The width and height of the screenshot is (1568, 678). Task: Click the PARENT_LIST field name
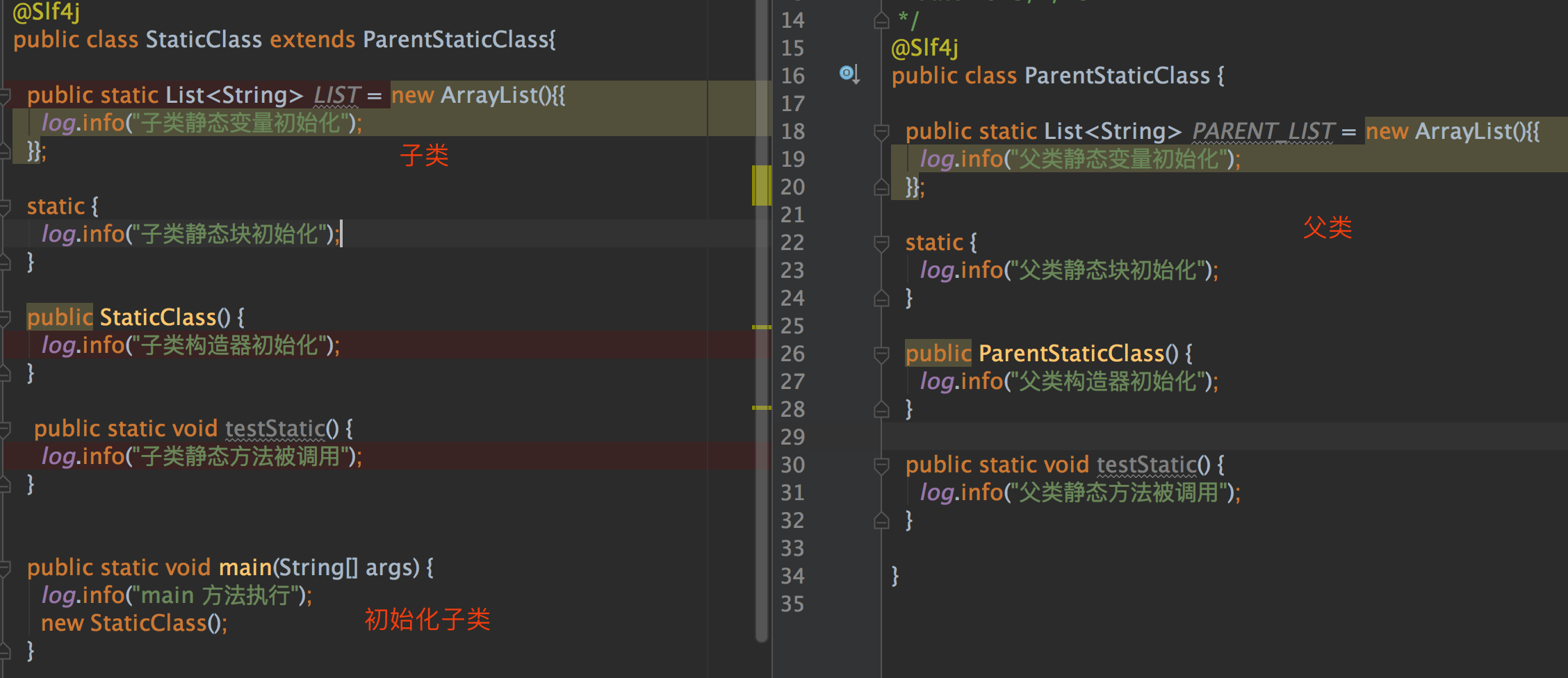coord(1263,131)
